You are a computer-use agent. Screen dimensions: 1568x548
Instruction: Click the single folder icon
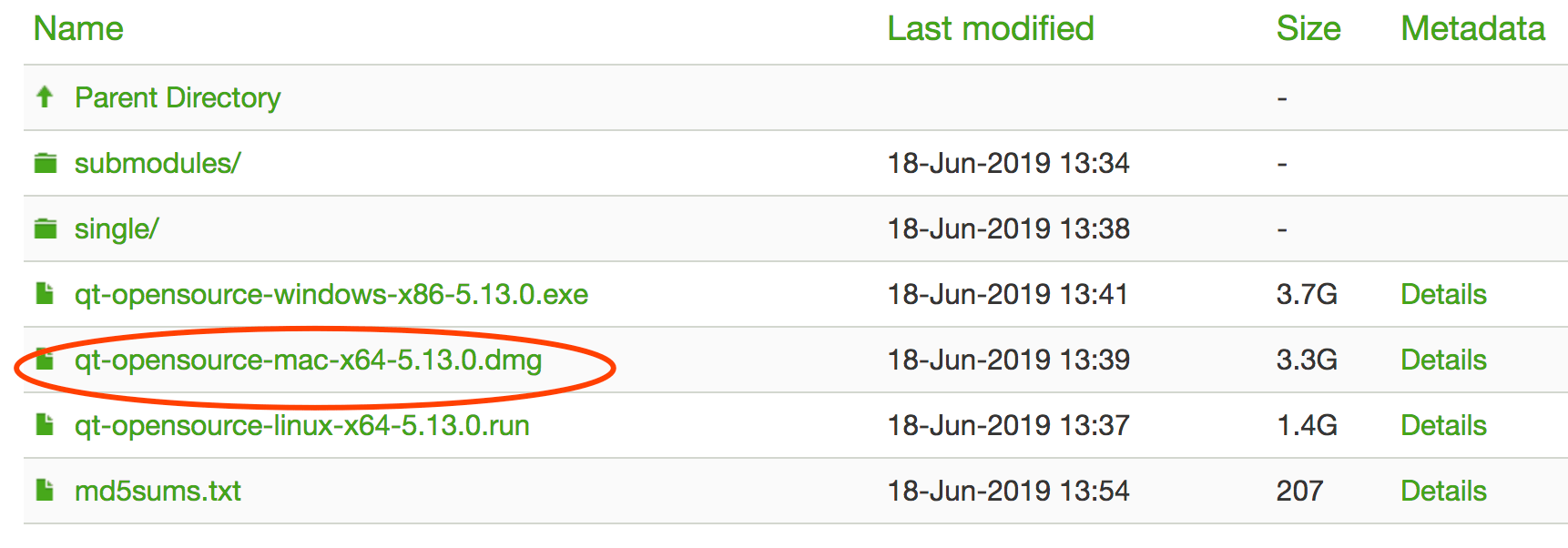click(x=46, y=228)
